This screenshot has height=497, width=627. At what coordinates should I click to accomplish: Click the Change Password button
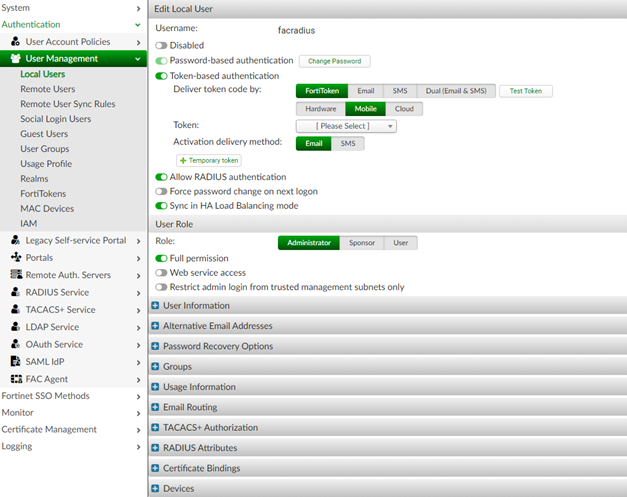[x=335, y=61]
